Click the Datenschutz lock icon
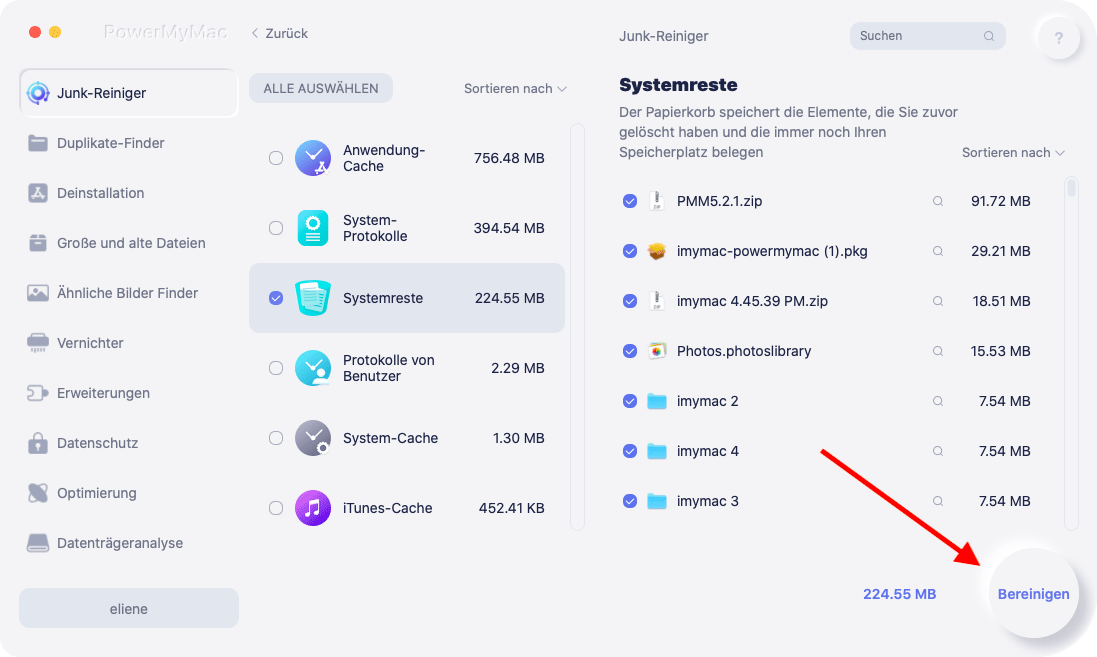This screenshot has width=1097, height=657. pyautogui.click(x=38, y=443)
